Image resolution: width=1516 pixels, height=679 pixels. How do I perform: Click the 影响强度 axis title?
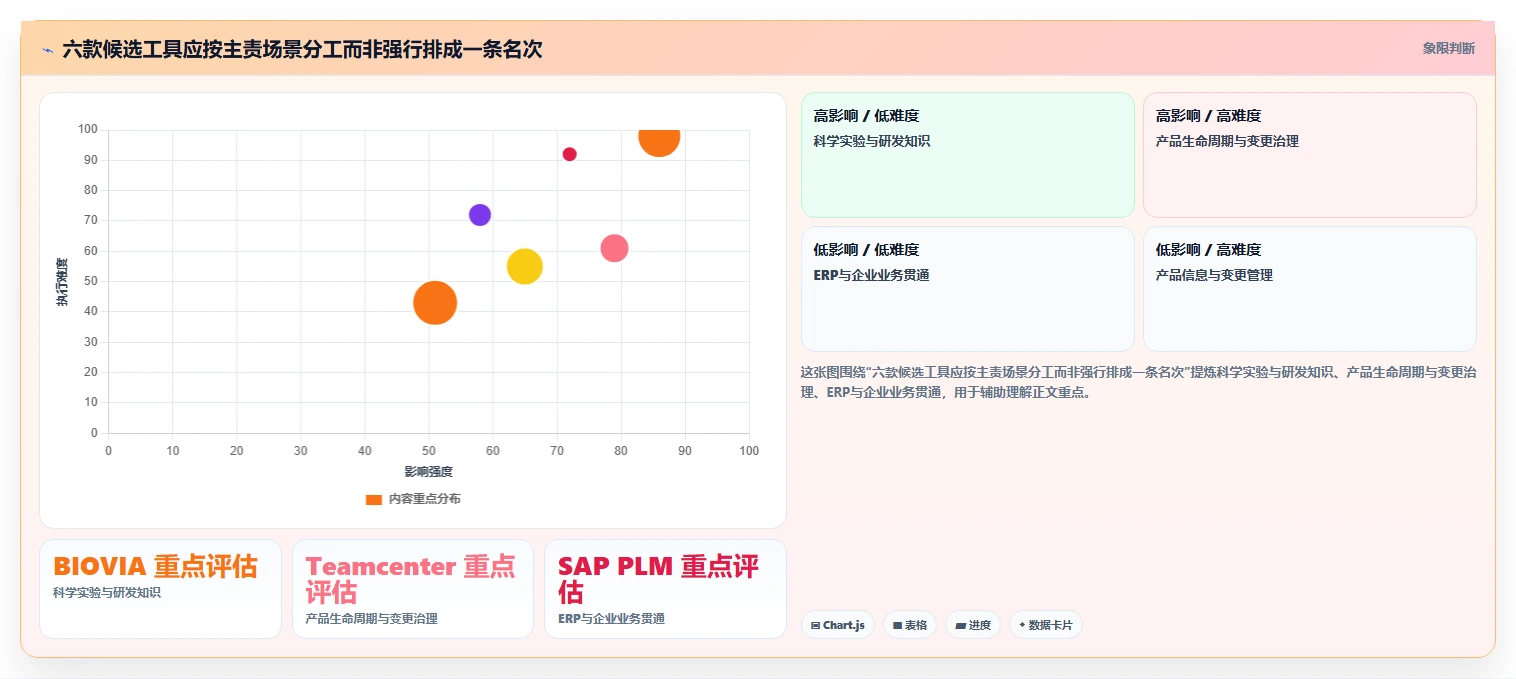point(429,471)
